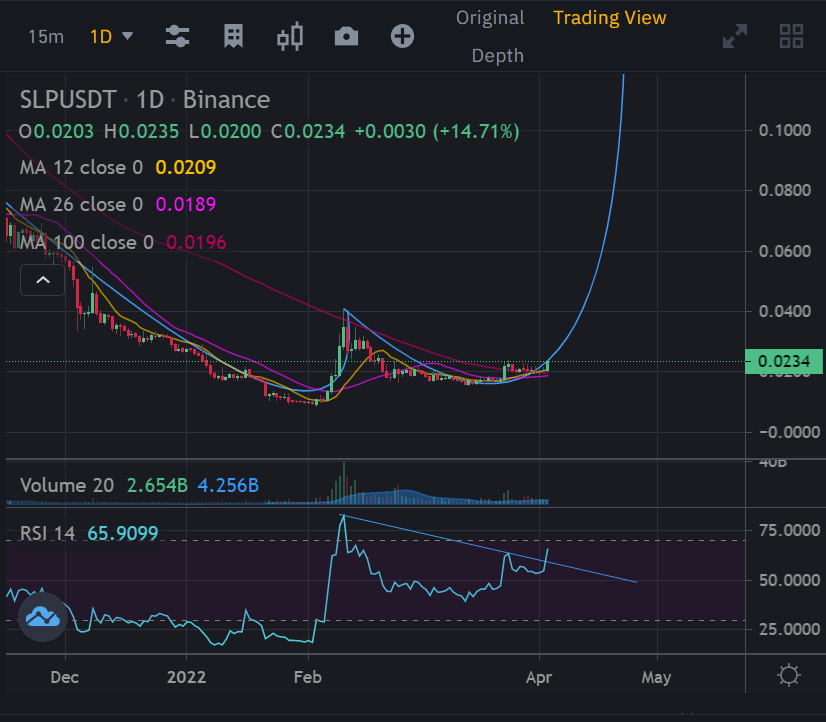Image resolution: width=826 pixels, height=722 pixels.
Task: Click the volume value 2.654B
Action: [x=157, y=485]
